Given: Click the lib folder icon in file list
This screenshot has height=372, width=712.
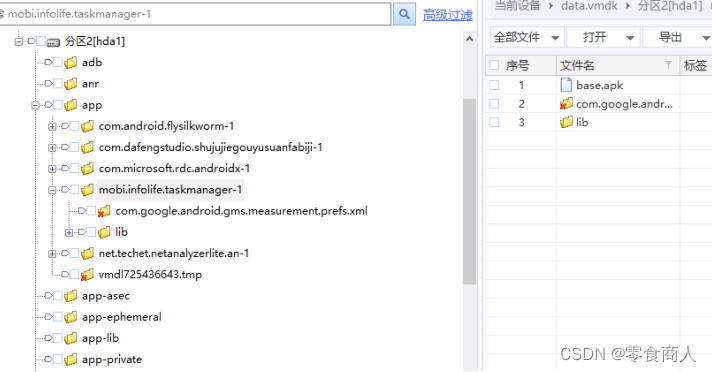Looking at the screenshot, I should click(566, 122).
